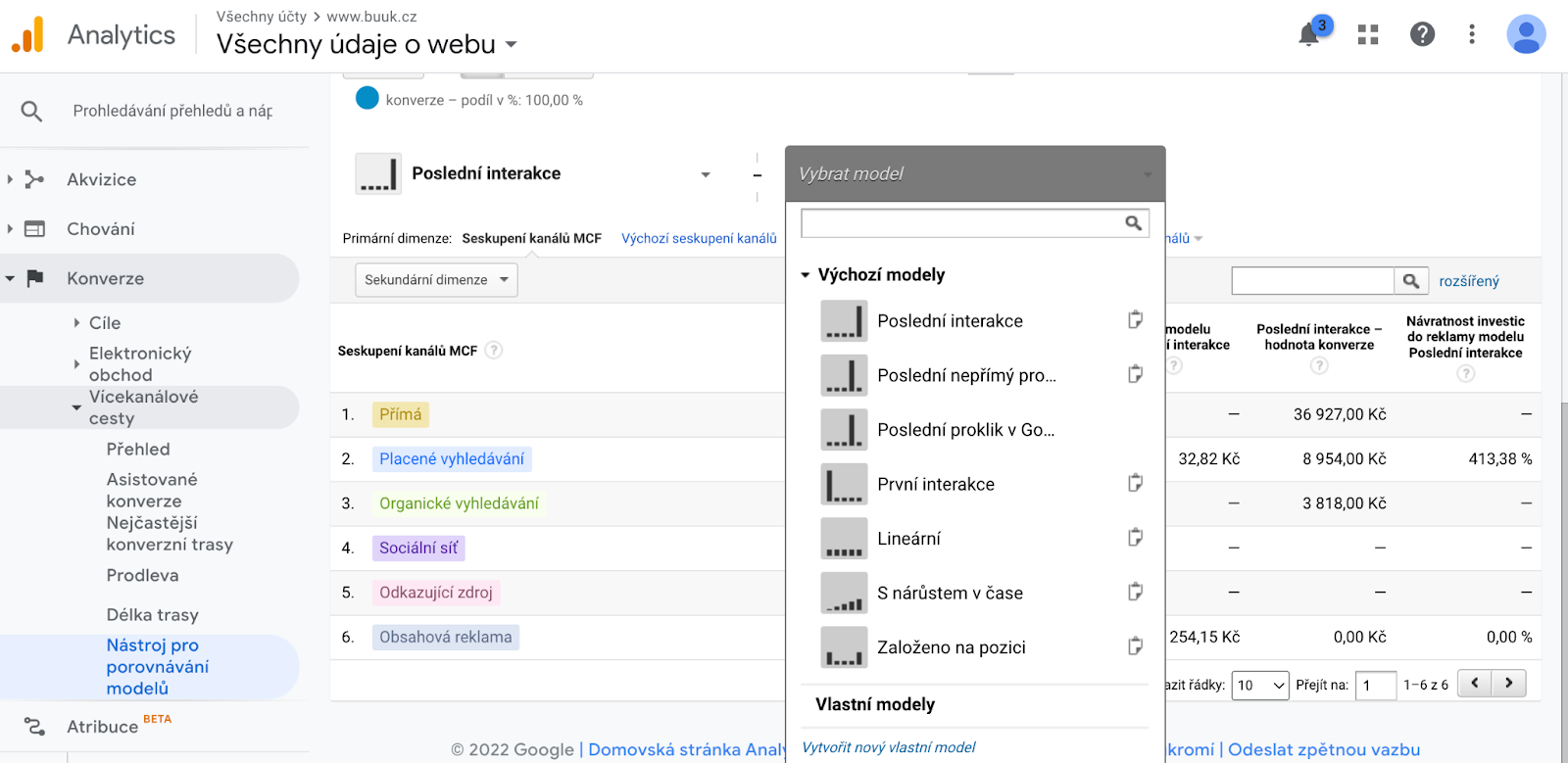The width and height of the screenshot is (1568, 763).
Task: Click Vytvořit nový vlastní model link
Action: (889, 747)
